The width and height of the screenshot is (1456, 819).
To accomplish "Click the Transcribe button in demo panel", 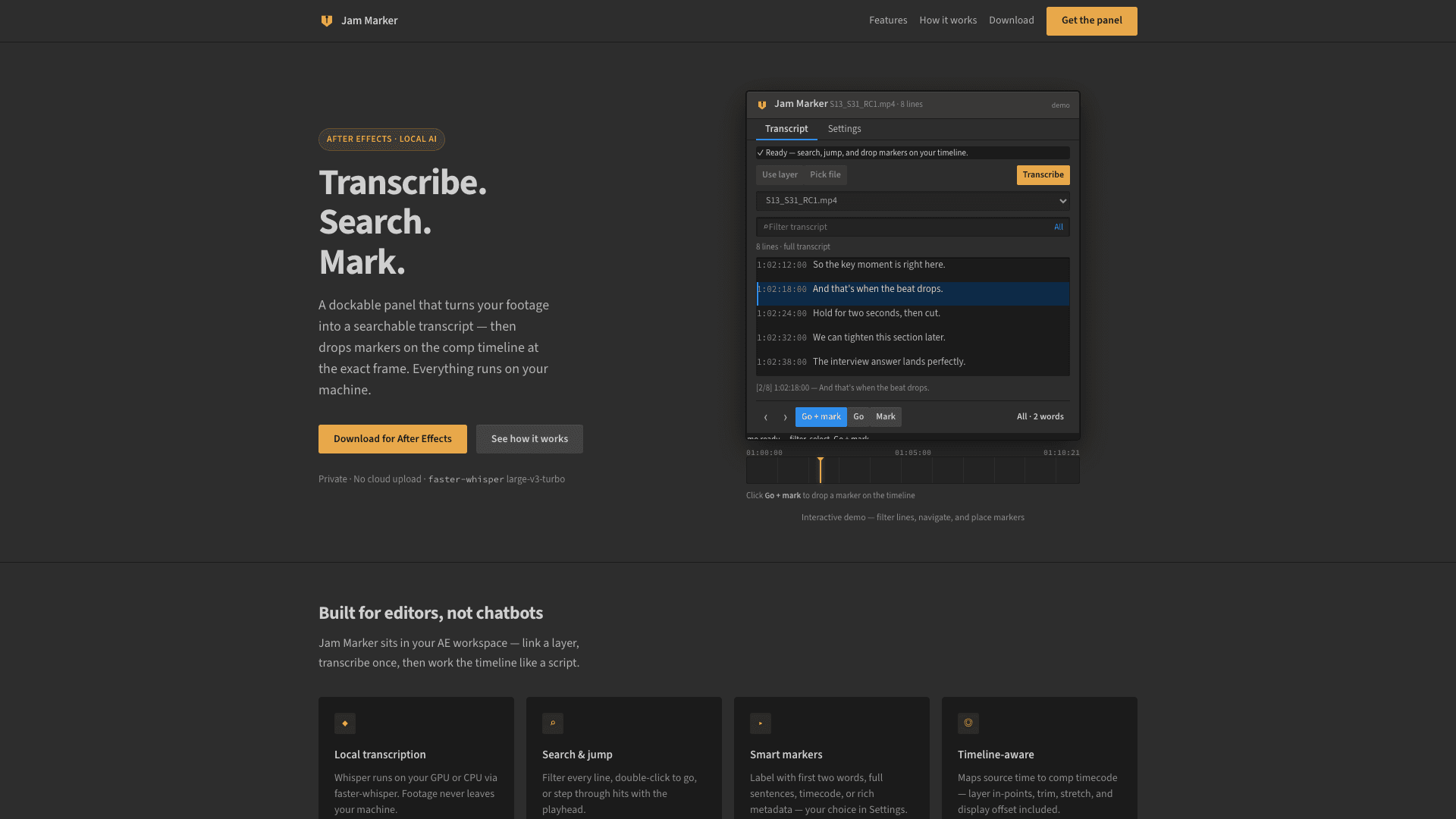I will [1043, 175].
